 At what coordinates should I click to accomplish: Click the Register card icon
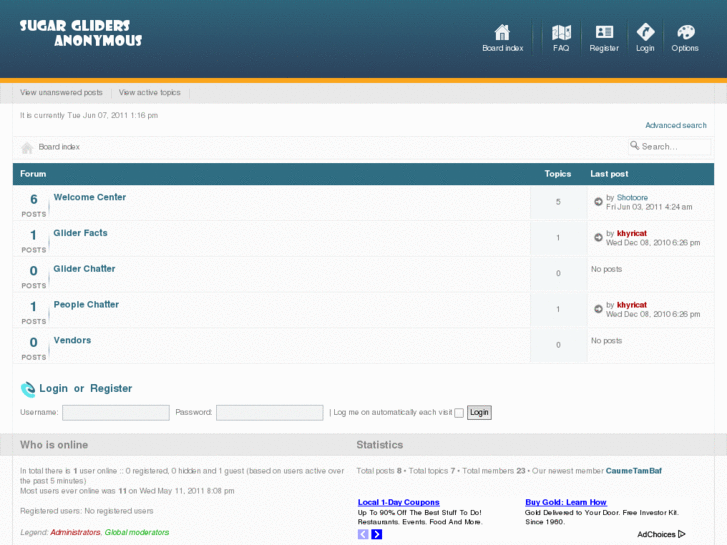[x=604, y=32]
